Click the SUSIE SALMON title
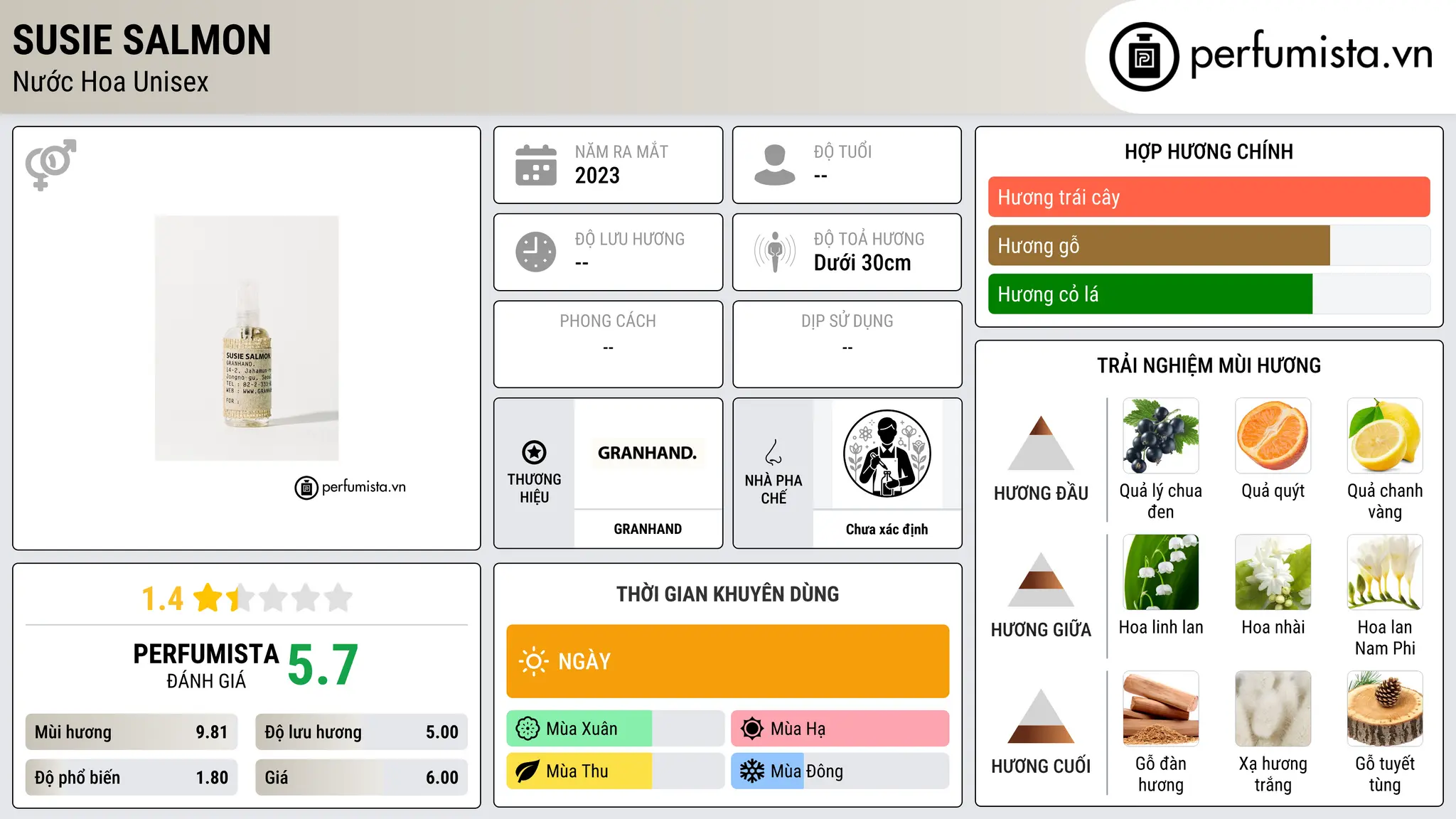 [142, 40]
